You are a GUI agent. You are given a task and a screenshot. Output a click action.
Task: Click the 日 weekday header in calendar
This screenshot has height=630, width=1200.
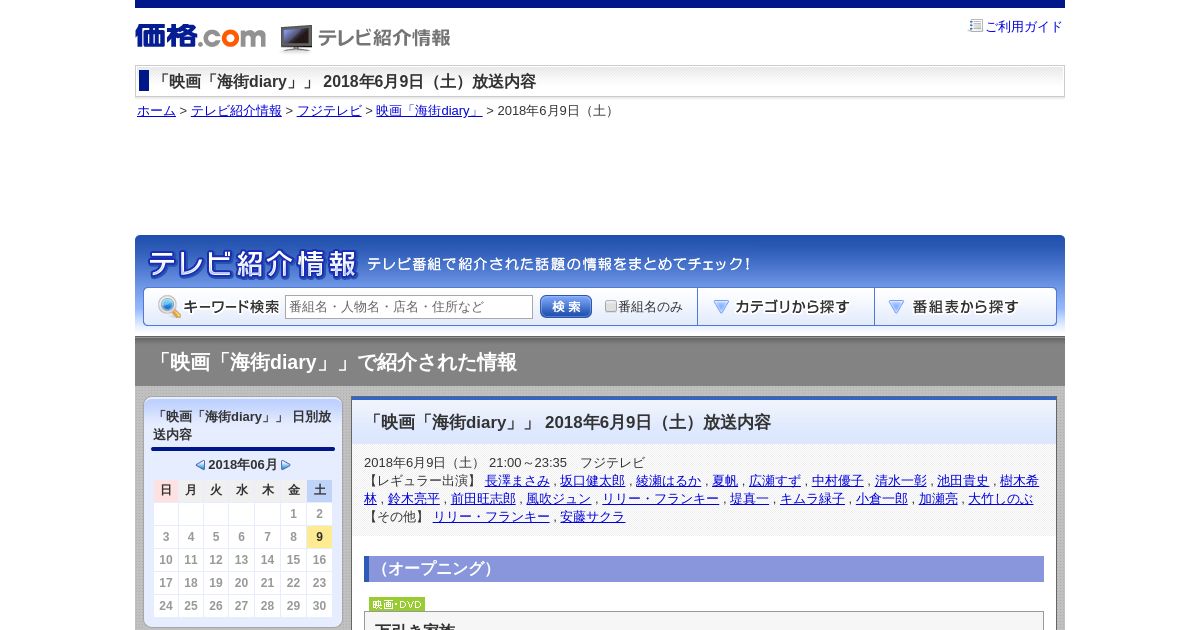click(x=166, y=490)
